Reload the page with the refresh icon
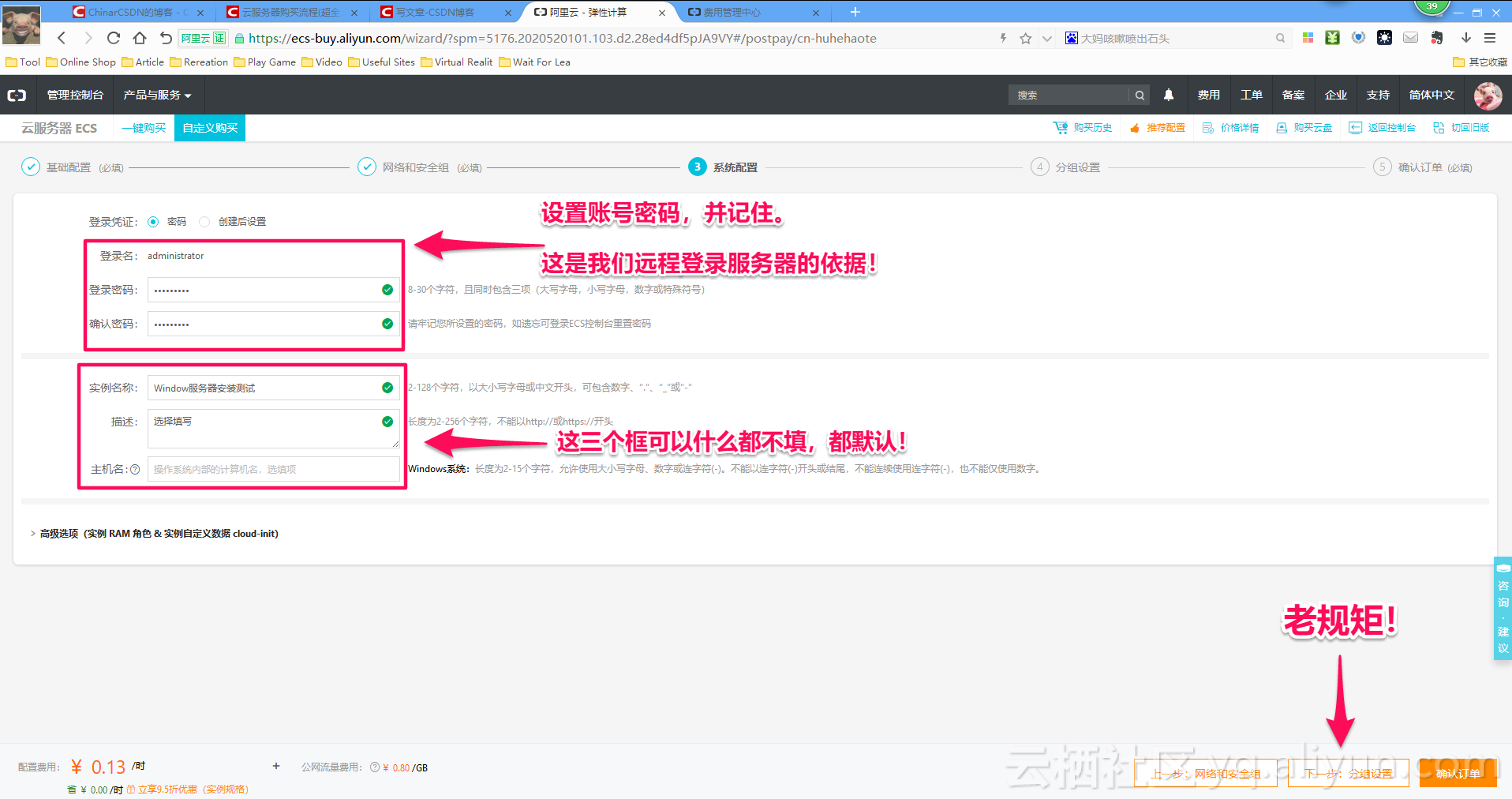 click(114, 38)
